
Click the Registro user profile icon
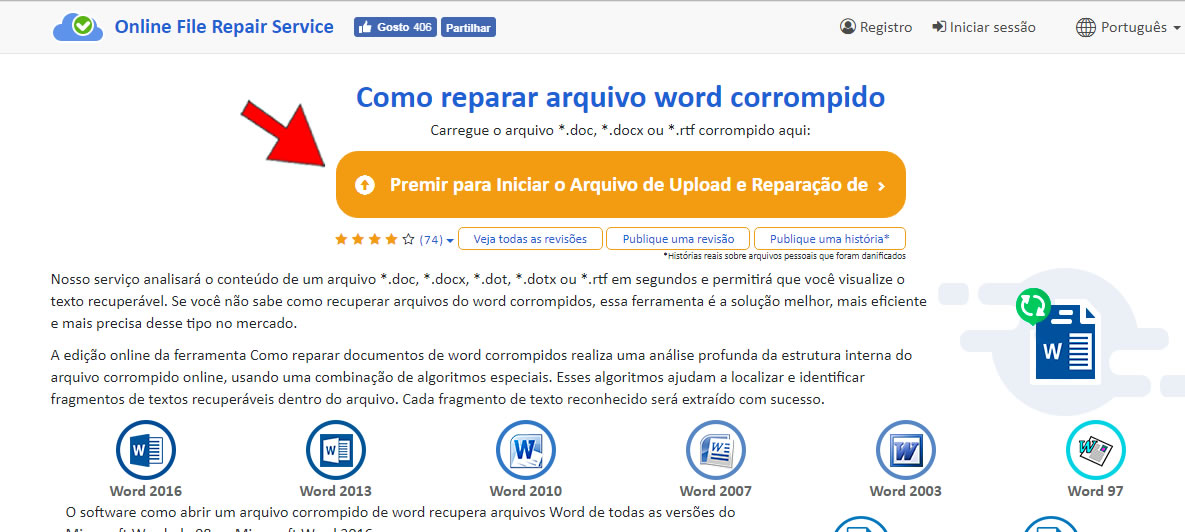(x=848, y=27)
